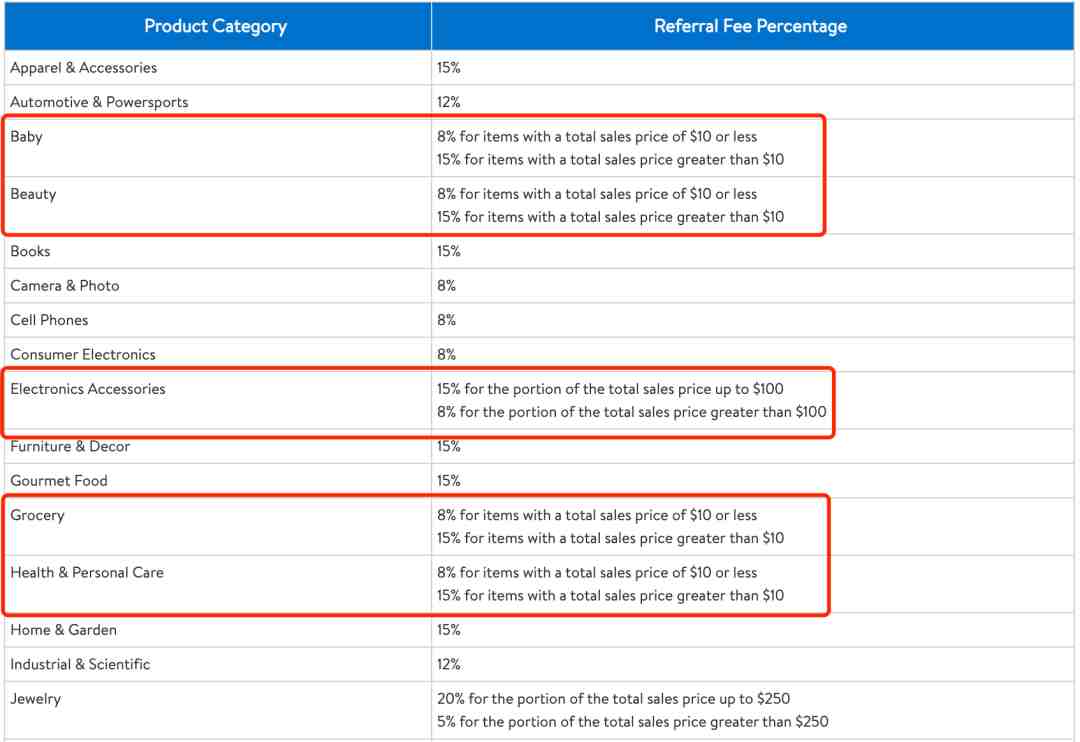Select the Health & Personal Care cell
Viewport: 1080px width, 742px height.
87,573
